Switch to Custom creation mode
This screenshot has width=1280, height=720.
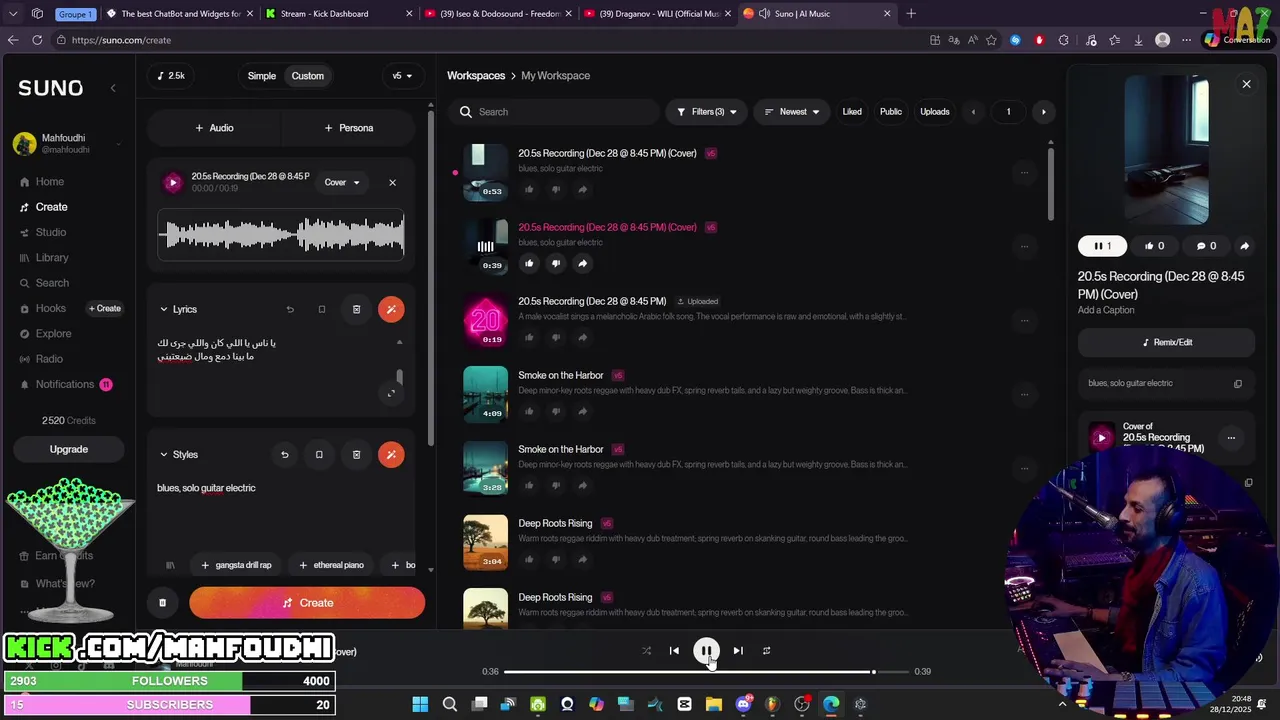[x=308, y=76]
